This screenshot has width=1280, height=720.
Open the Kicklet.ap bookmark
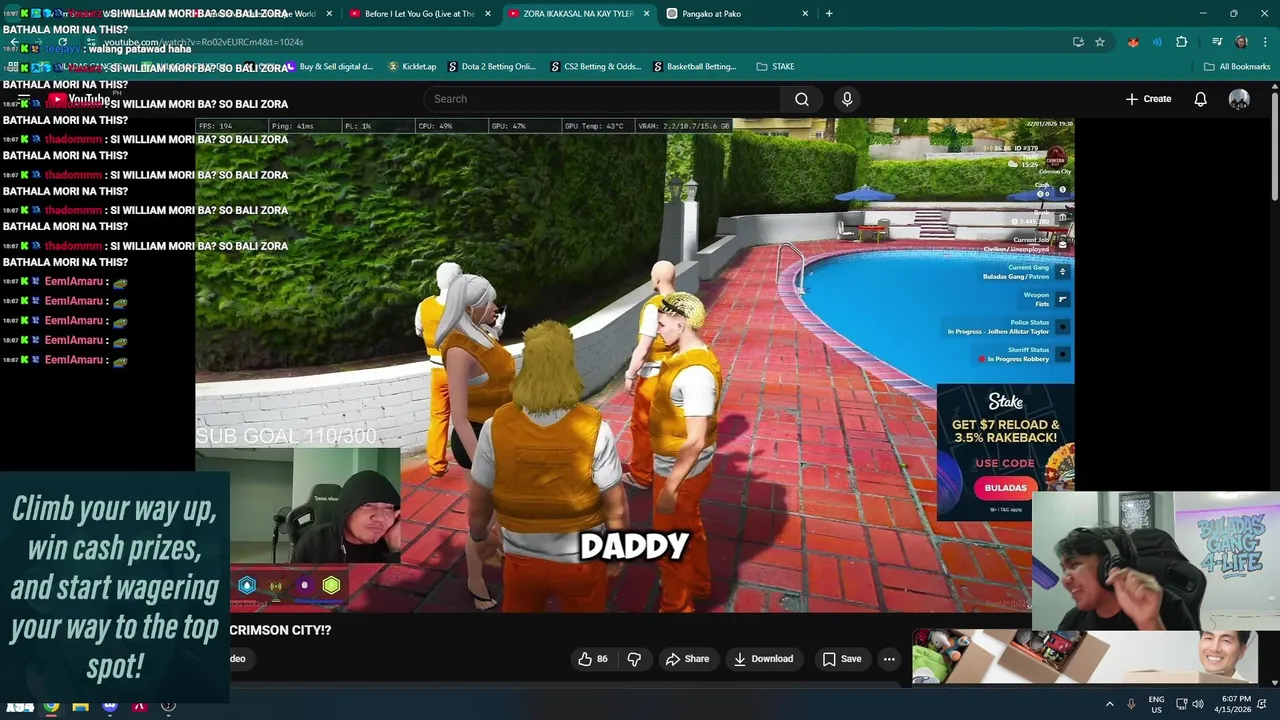click(x=411, y=67)
